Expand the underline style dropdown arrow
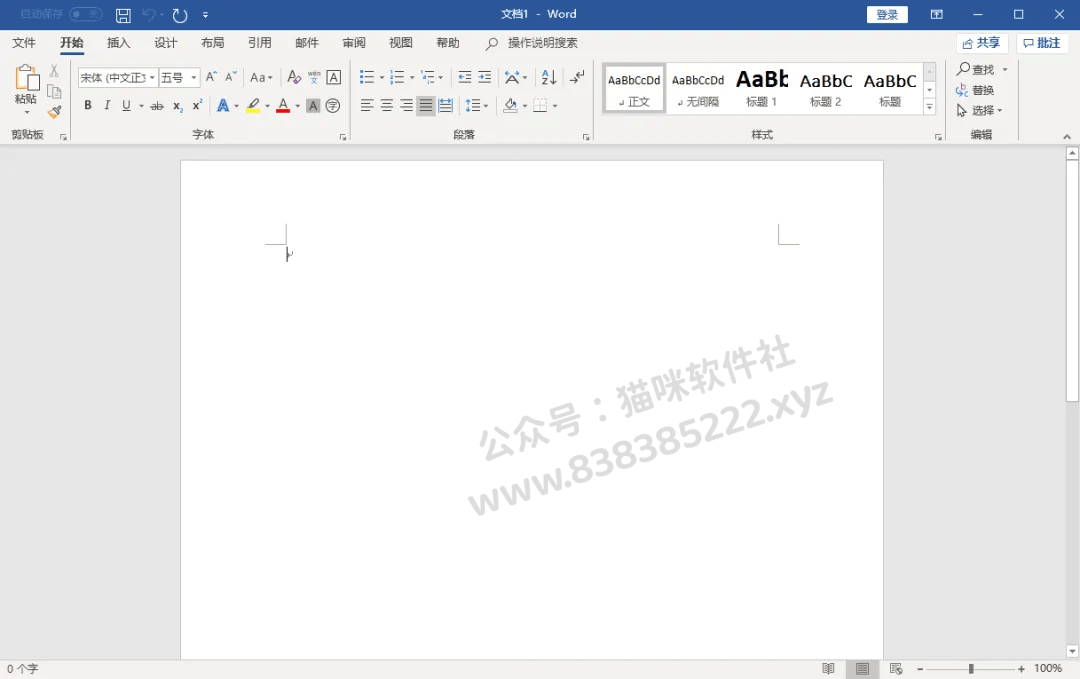Viewport: 1080px width, 679px height. click(141, 105)
